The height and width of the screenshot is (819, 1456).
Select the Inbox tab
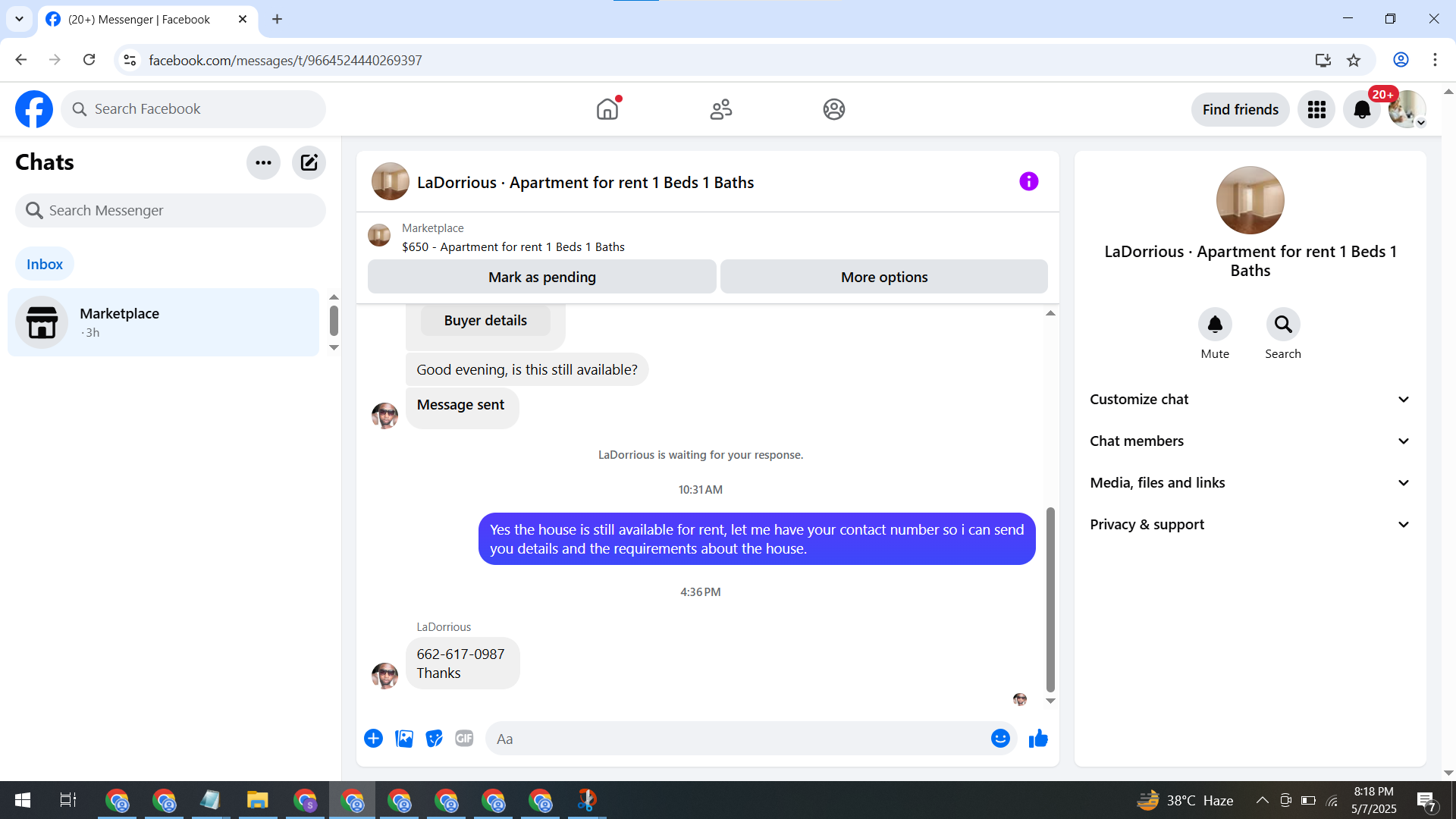(x=45, y=264)
